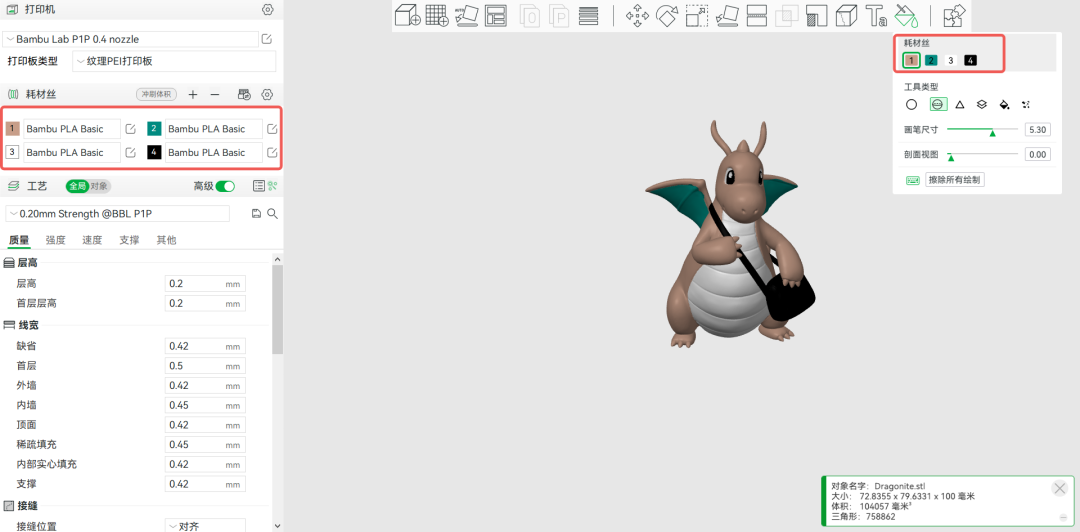Image resolution: width=1080 pixels, height=532 pixels.
Task: Select the sphere brush tool type
Action: (x=937, y=105)
